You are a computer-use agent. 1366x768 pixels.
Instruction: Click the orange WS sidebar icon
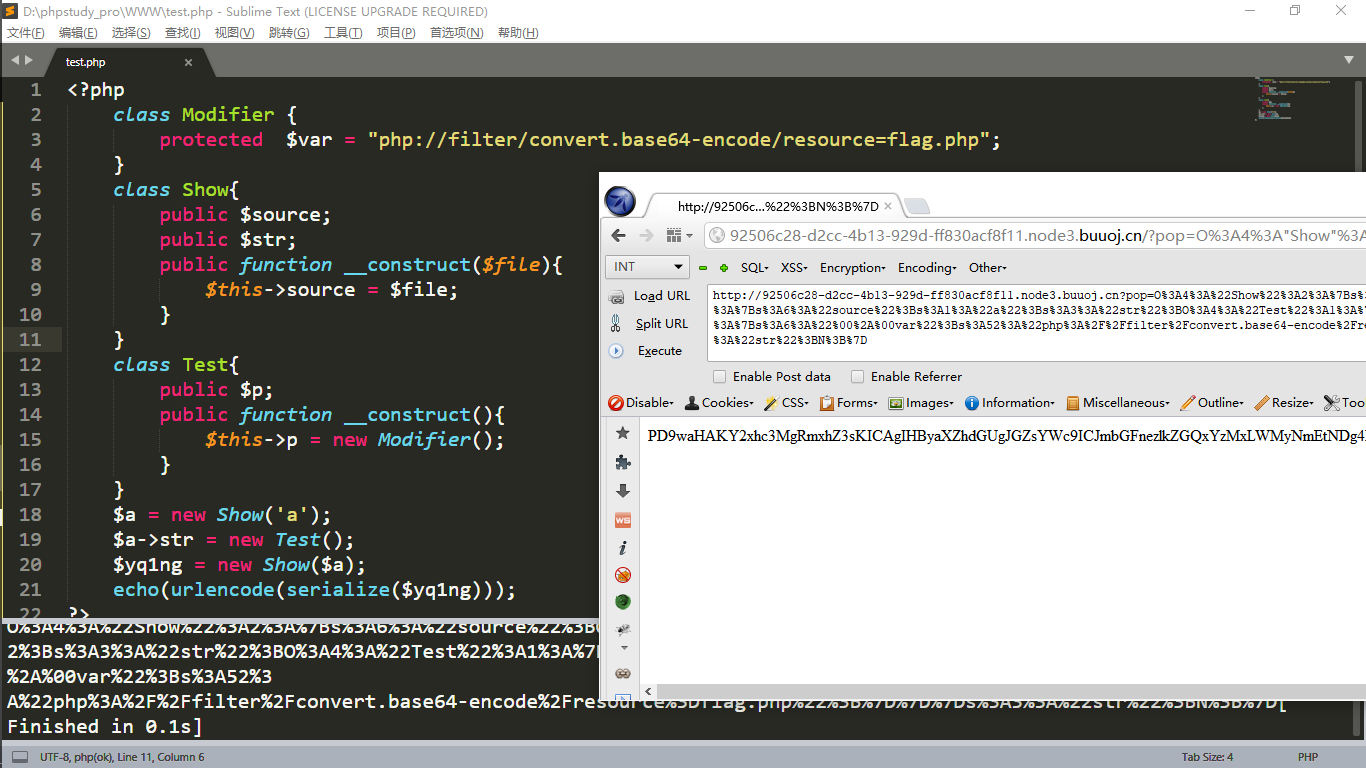pos(623,520)
